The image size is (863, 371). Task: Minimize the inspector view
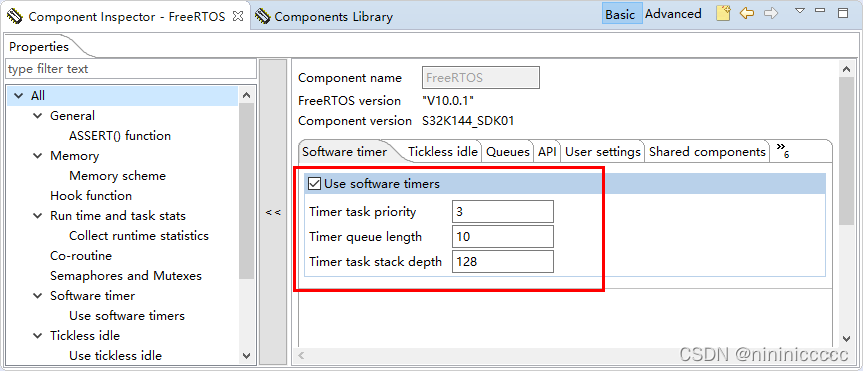(820, 10)
